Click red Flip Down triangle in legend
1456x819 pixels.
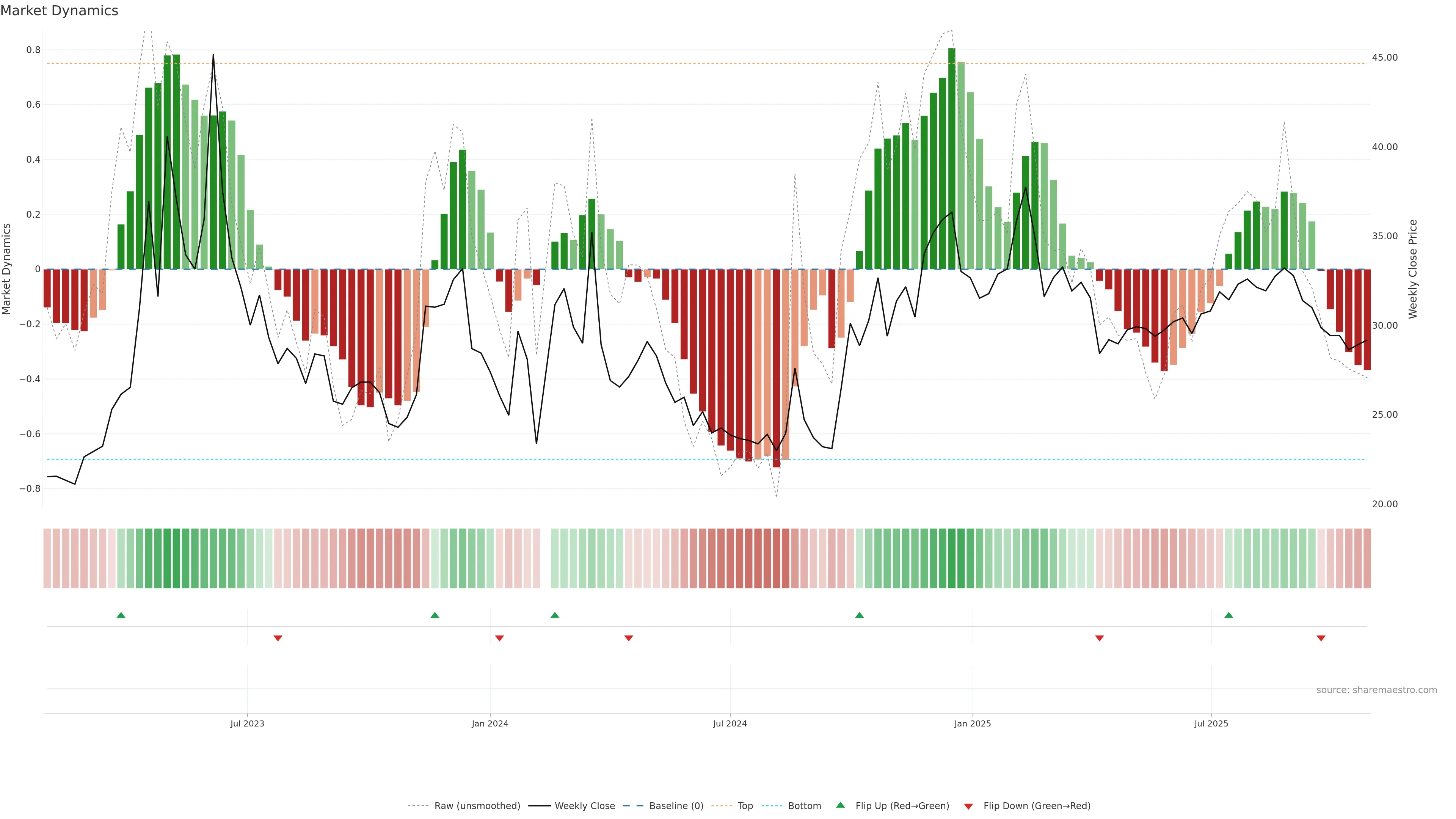pyautogui.click(x=968, y=806)
